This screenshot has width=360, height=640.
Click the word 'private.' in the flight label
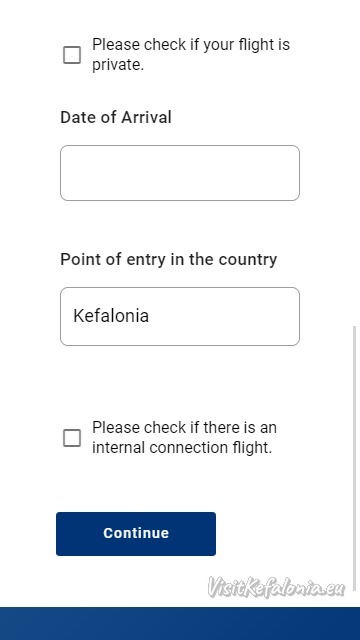(x=118, y=64)
